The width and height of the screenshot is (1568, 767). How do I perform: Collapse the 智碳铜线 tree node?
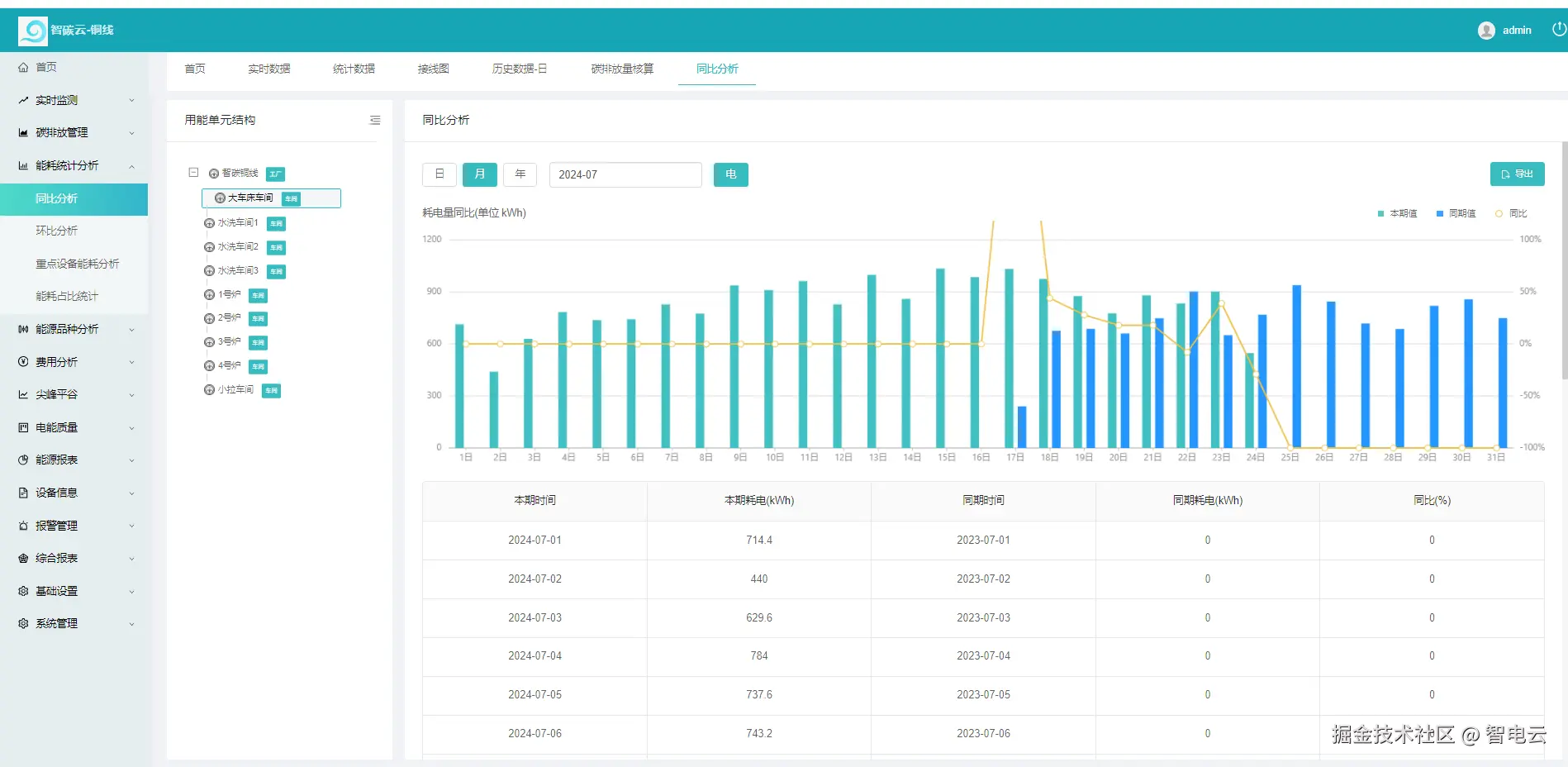[193, 173]
